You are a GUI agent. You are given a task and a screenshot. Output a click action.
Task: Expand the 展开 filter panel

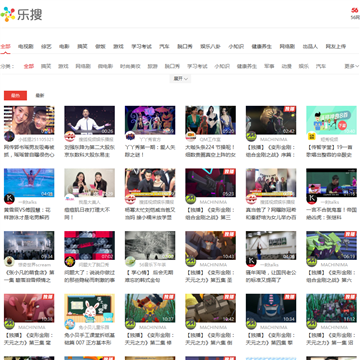(x=180, y=79)
